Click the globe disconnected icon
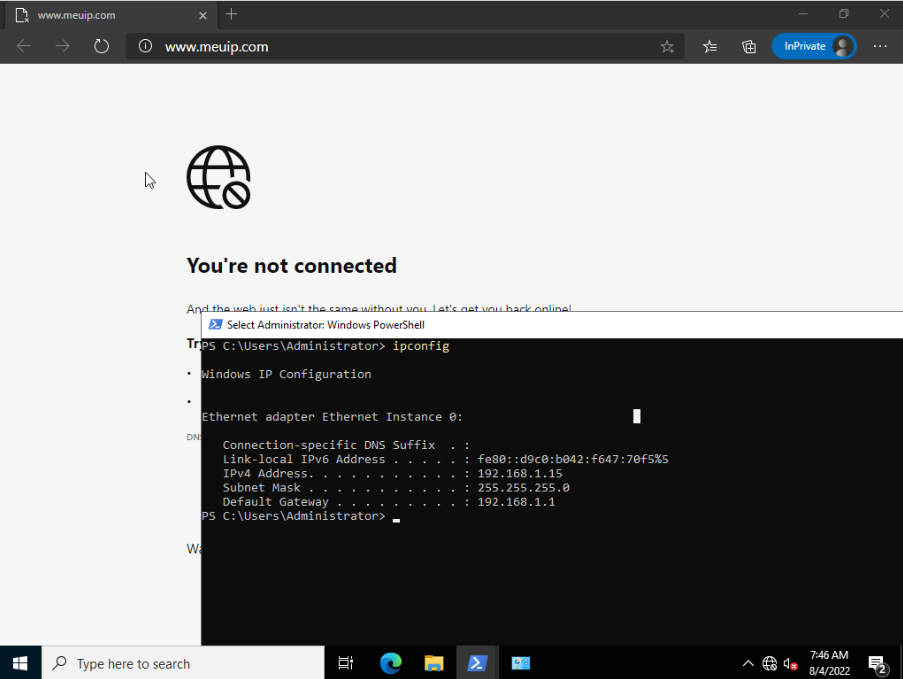 218,177
